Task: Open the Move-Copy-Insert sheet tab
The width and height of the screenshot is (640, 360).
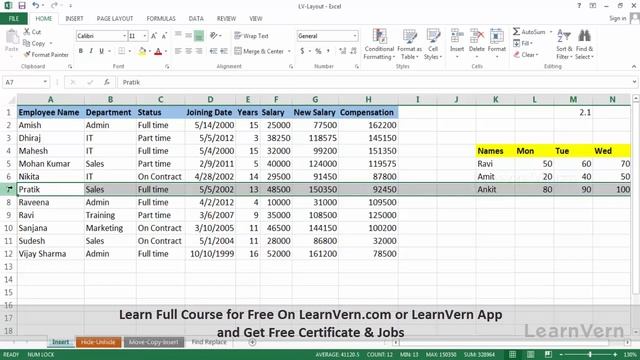Action: point(153,342)
